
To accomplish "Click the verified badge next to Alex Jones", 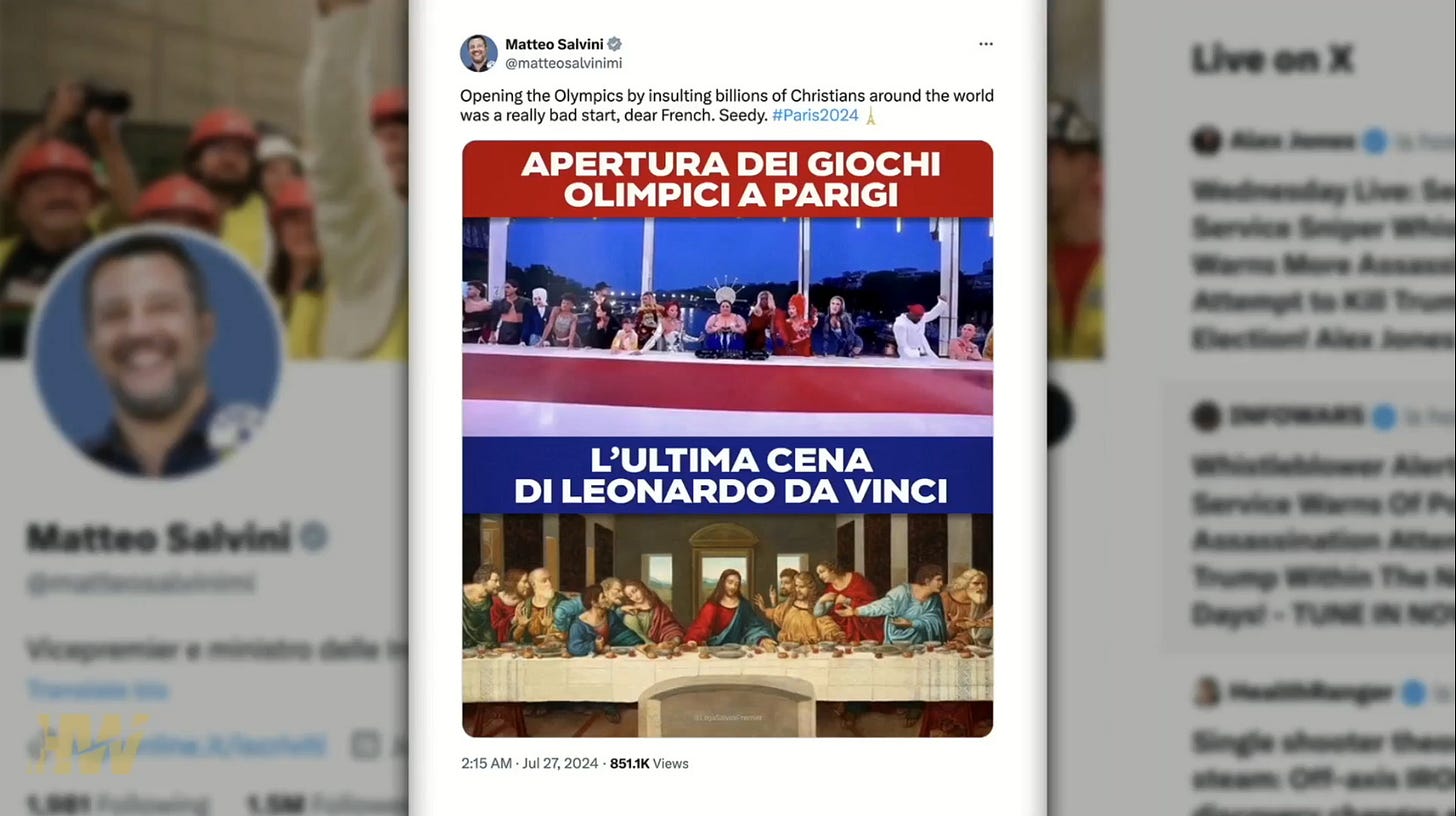I will point(1376,141).
